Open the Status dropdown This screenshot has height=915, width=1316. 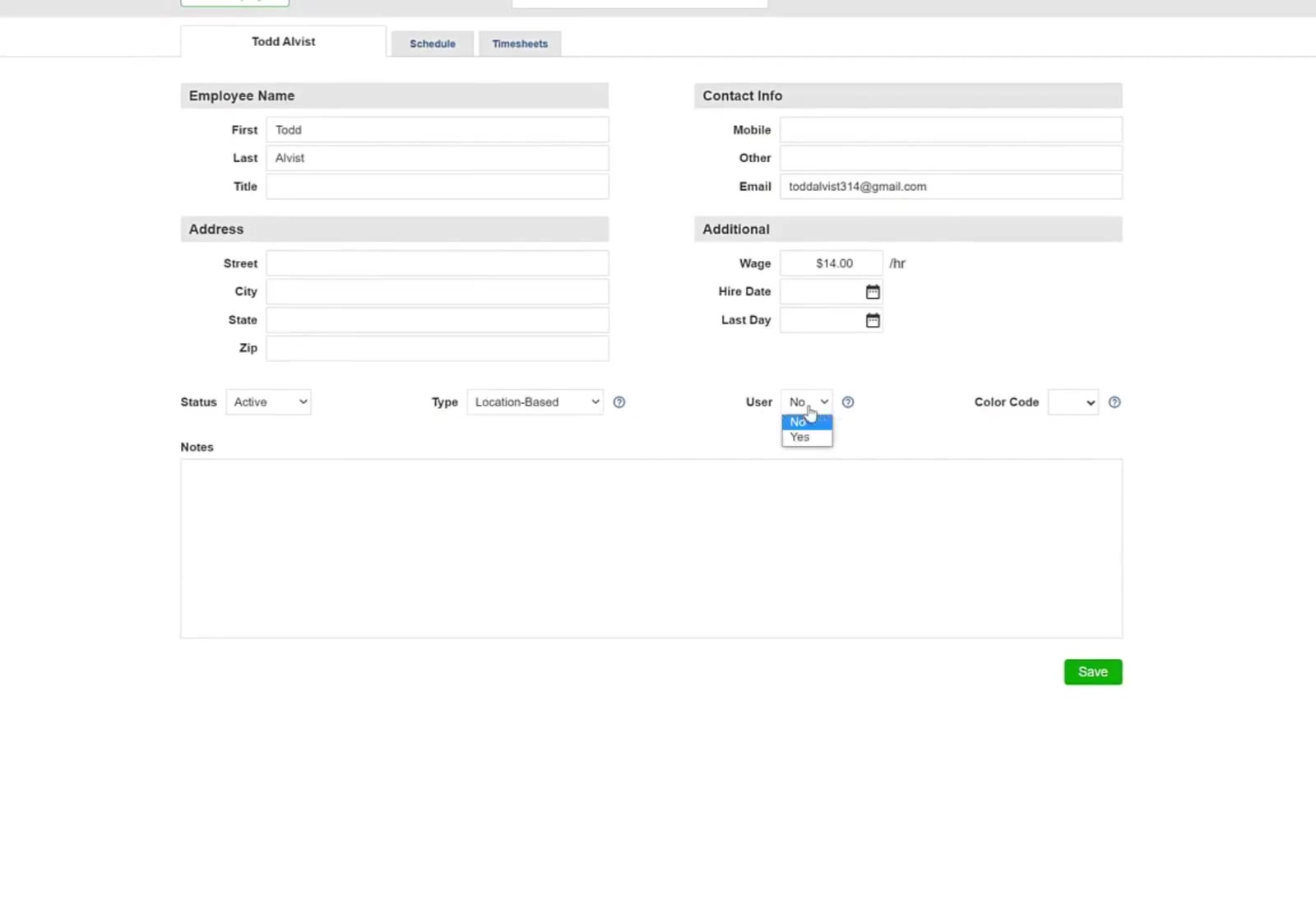pos(268,402)
